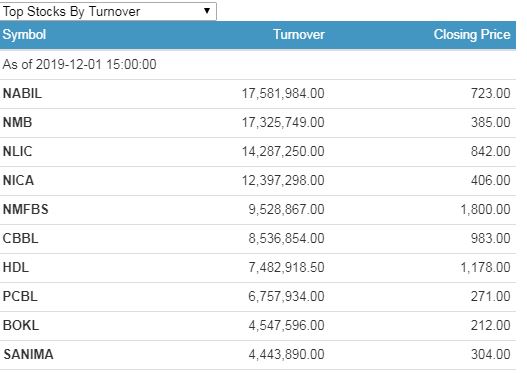Image resolution: width=527 pixels, height=373 pixels.
Task: Click NMFBS closing price 1,800.00
Action: (485, 209)
